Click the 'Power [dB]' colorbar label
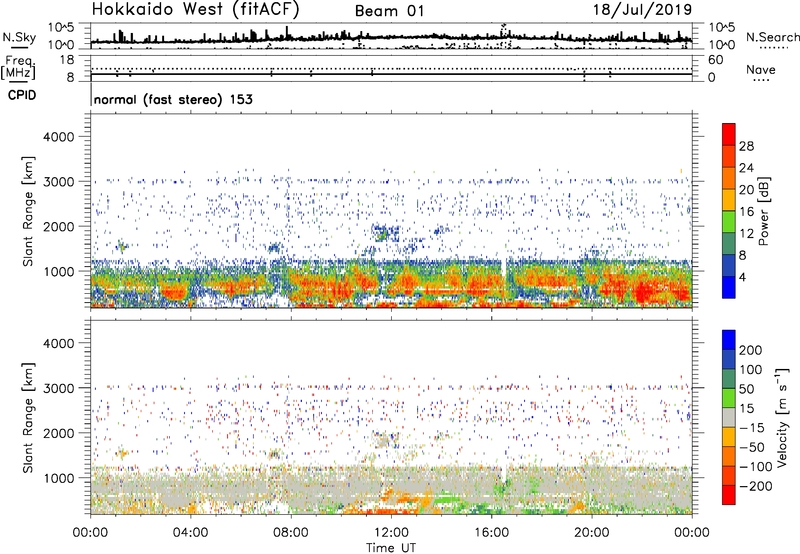 [x=763, y=211]
